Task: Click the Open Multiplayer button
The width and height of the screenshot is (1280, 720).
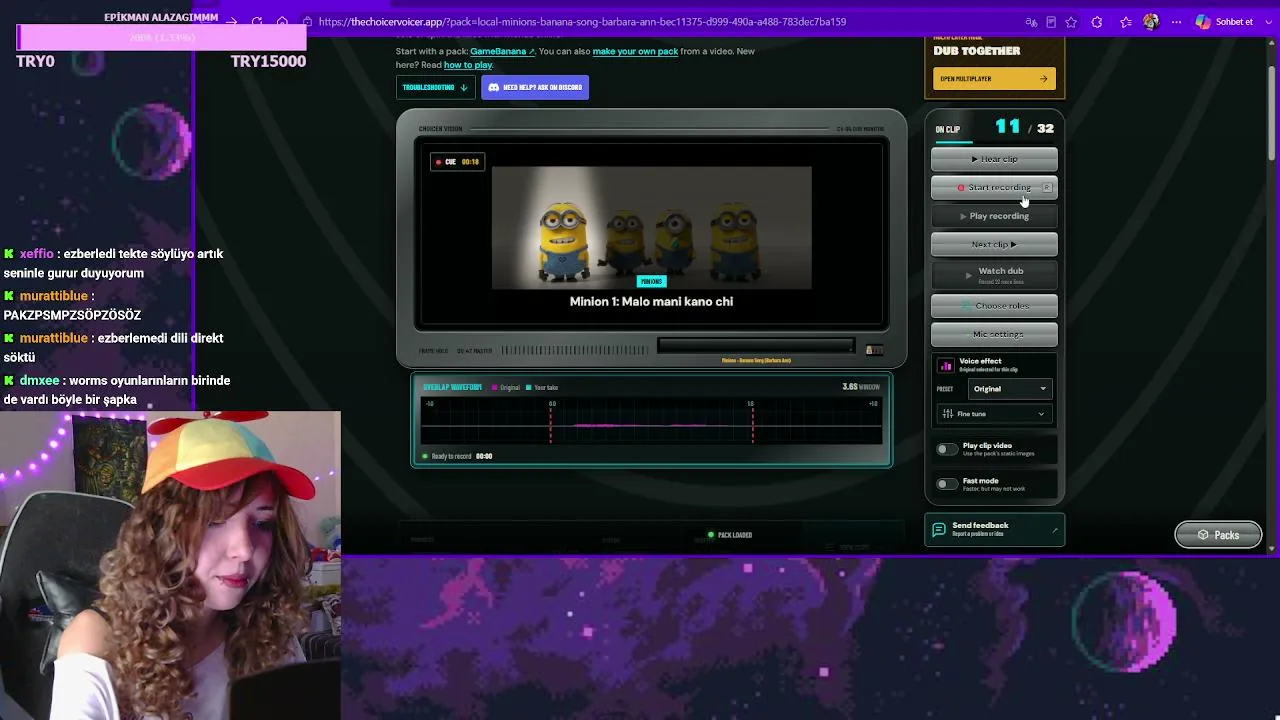Action: coord(994,79)
